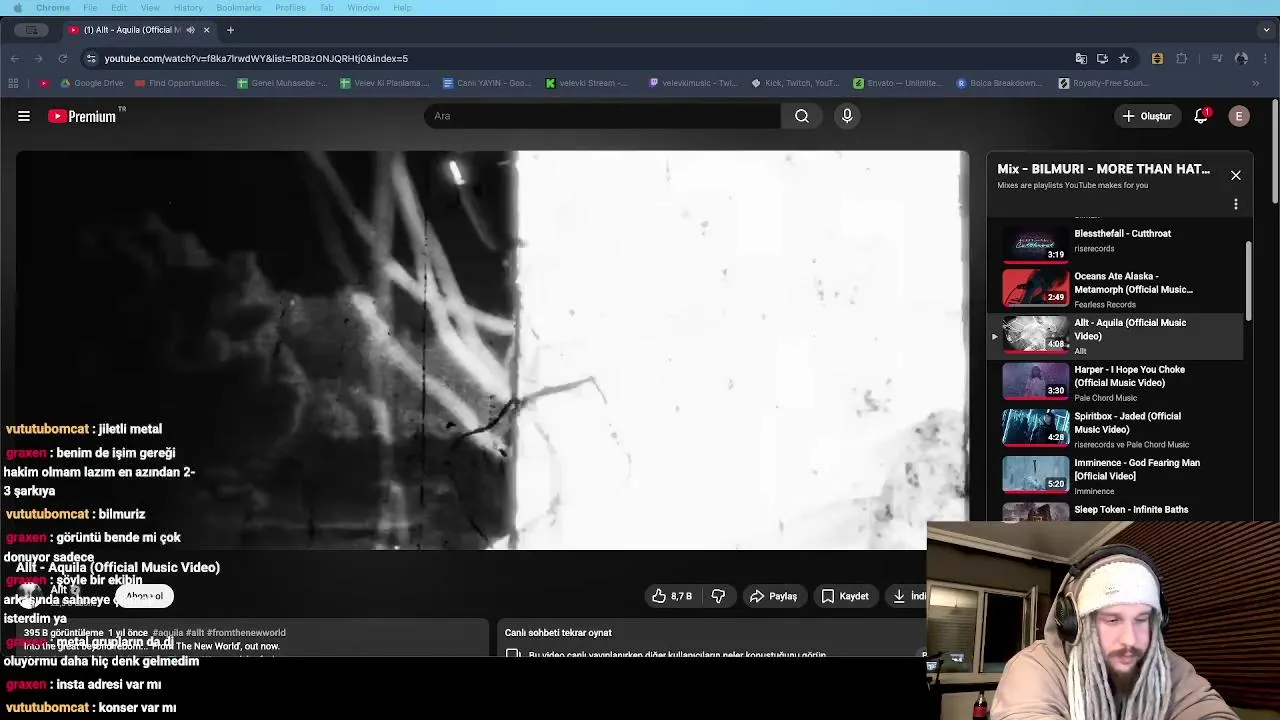1280x720 pixels.
Task: Open the Window menu
Action: point(363,8)
